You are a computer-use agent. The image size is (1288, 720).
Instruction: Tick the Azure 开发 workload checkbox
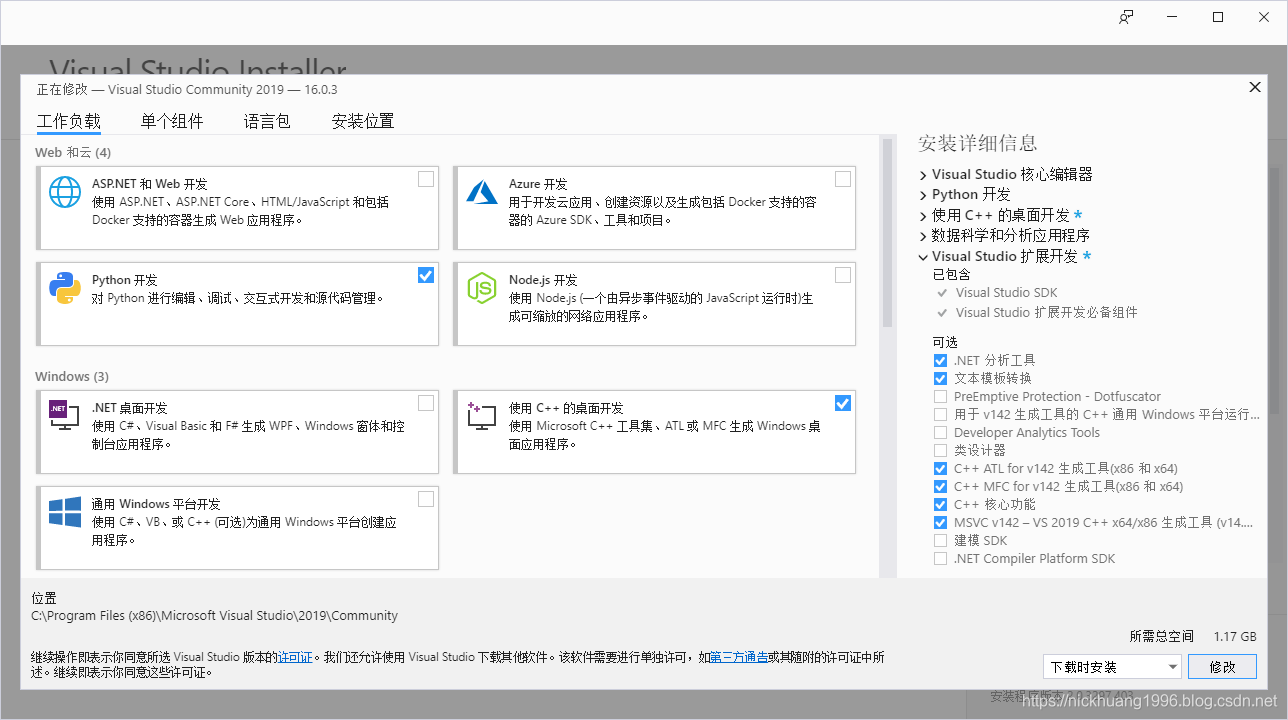click(843, 179)
